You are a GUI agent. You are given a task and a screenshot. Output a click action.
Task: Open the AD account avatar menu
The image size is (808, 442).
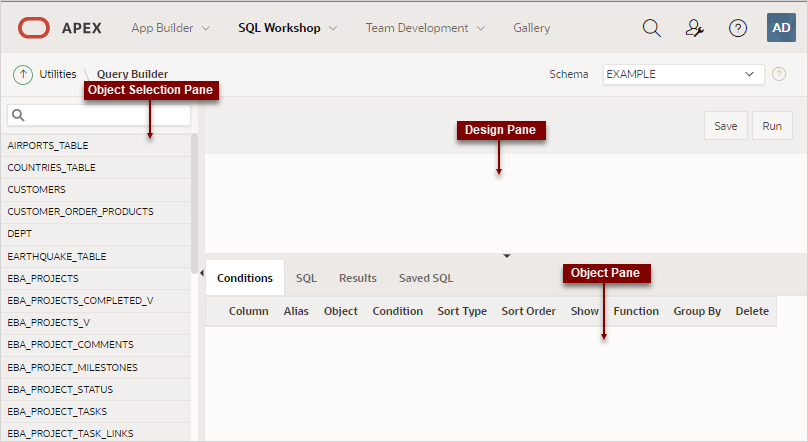point(781,28)
